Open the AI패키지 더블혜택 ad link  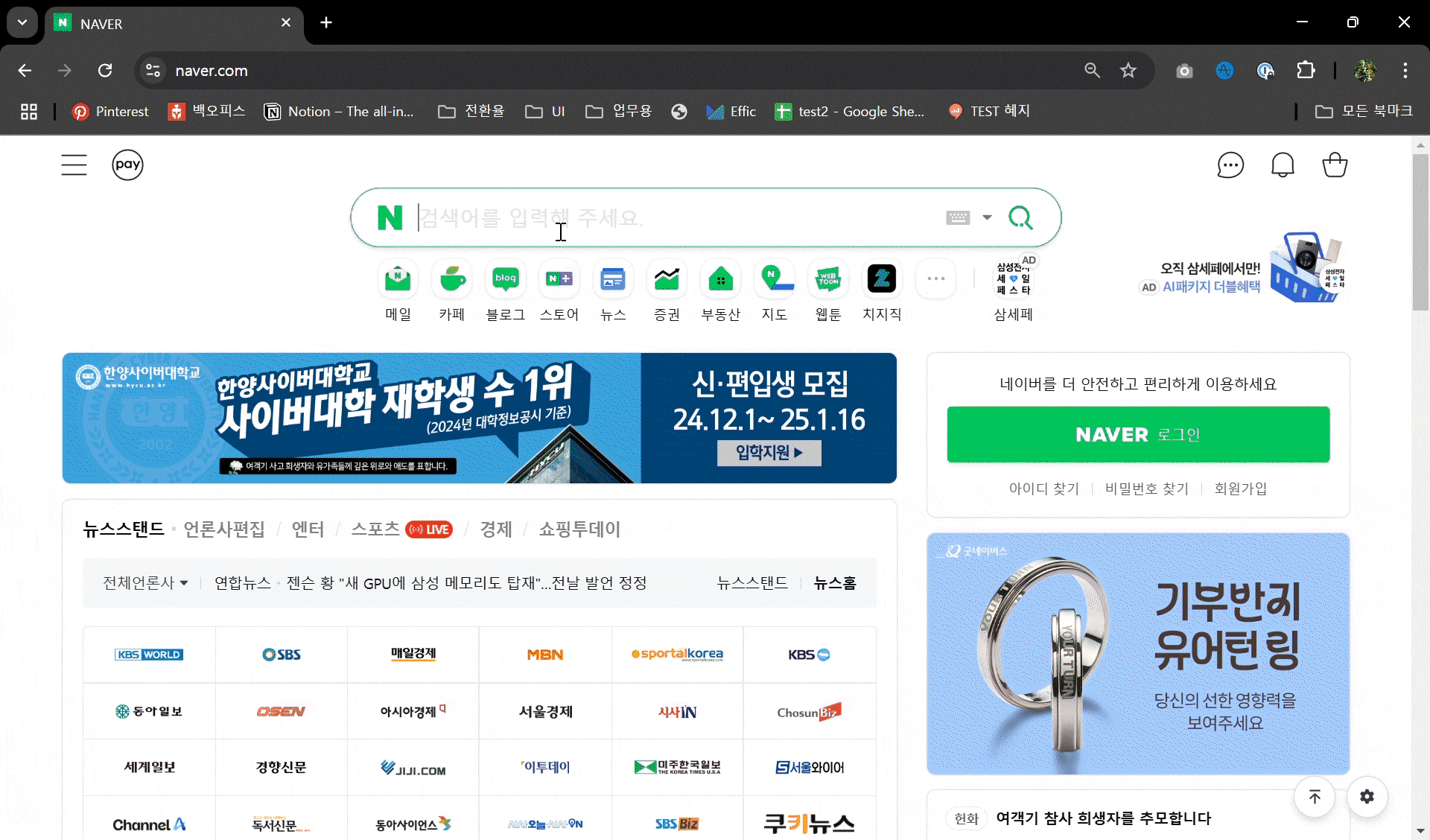(1211, 287)
